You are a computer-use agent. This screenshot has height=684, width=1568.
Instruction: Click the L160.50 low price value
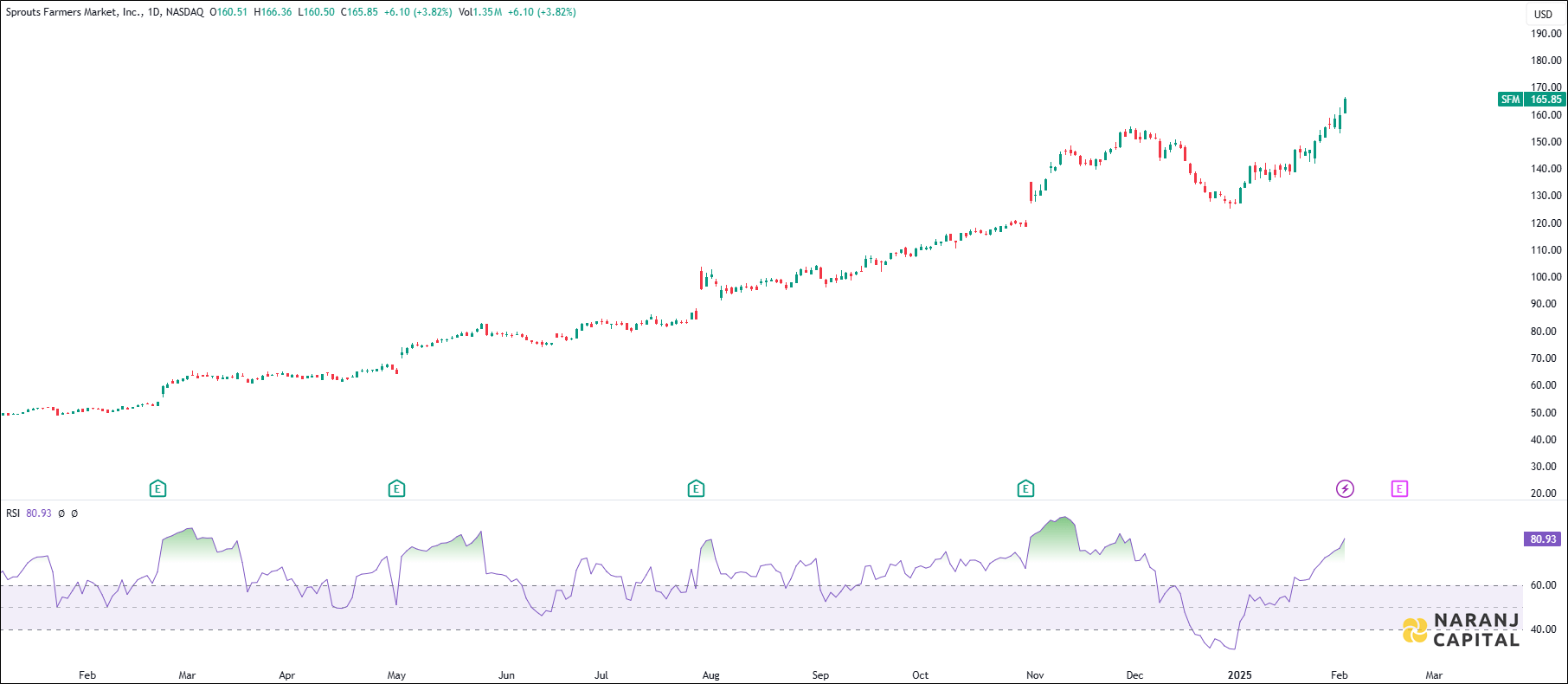[316, 12]
